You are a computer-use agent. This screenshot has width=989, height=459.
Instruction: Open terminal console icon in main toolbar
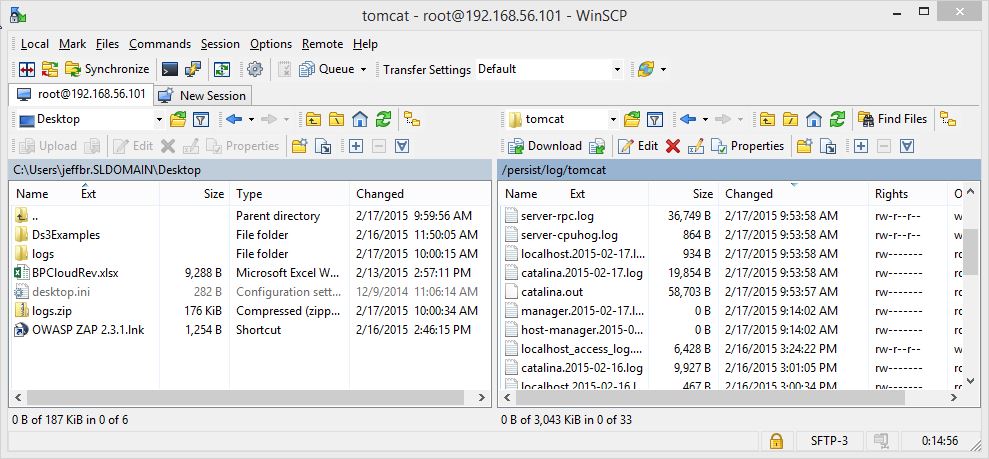[170, 69]
